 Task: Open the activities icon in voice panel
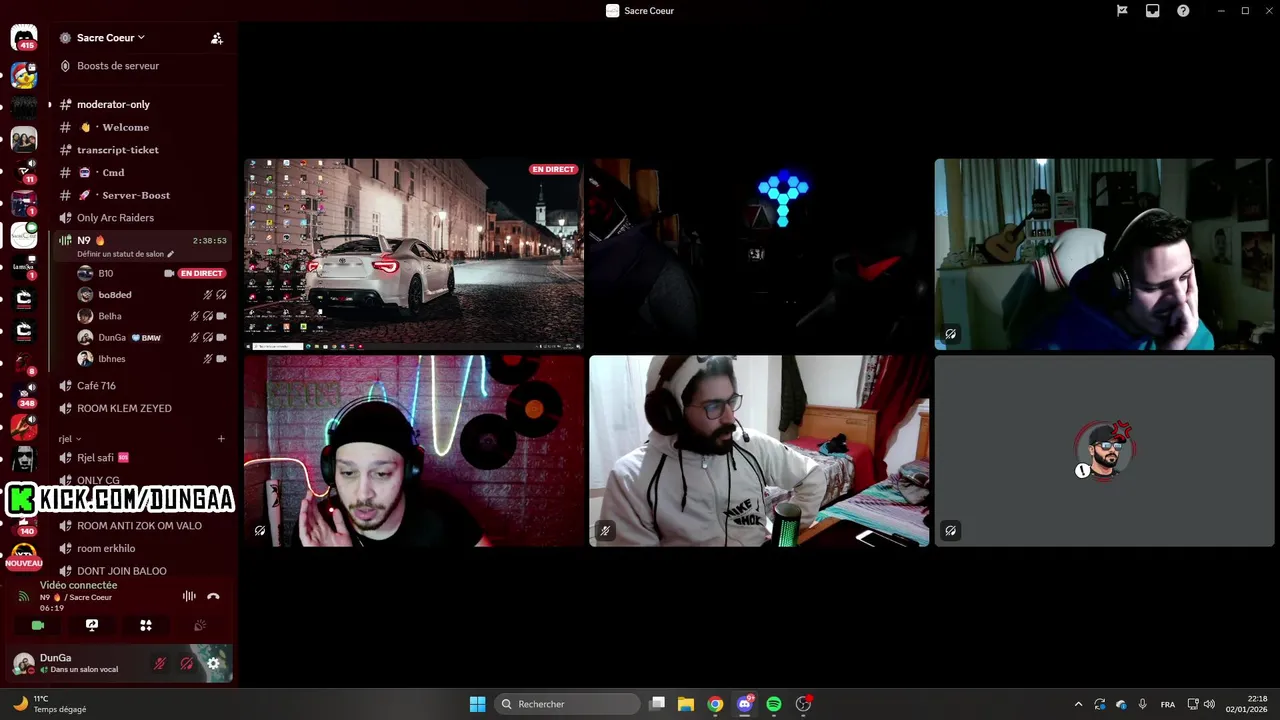point(146,625)
